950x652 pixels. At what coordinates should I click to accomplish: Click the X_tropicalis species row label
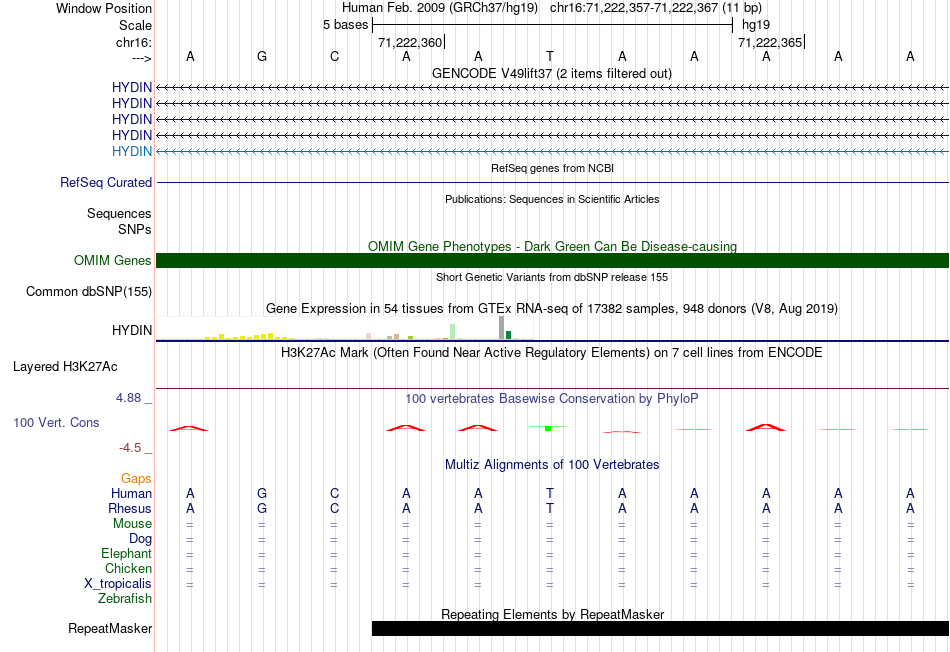[118, 584]
